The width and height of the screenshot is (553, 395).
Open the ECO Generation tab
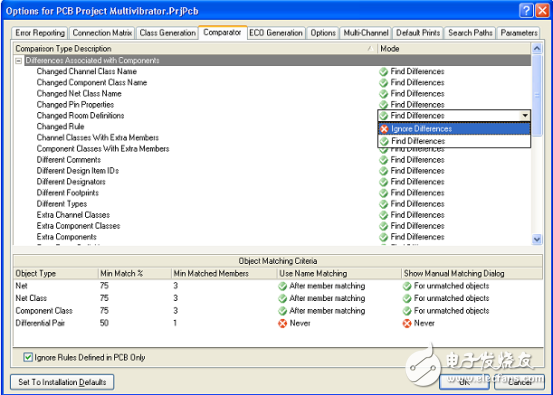[x=276, y=33]
